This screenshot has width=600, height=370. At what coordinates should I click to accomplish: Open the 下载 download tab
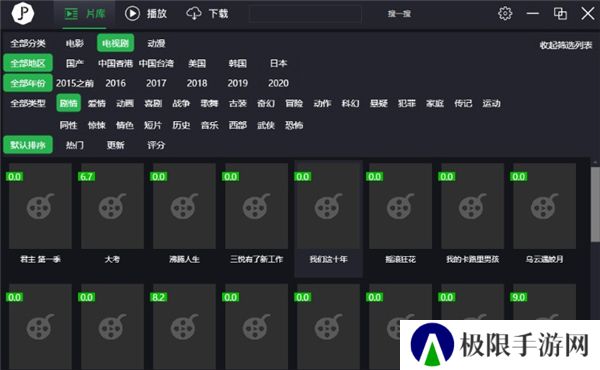click(x=207, y=14)
